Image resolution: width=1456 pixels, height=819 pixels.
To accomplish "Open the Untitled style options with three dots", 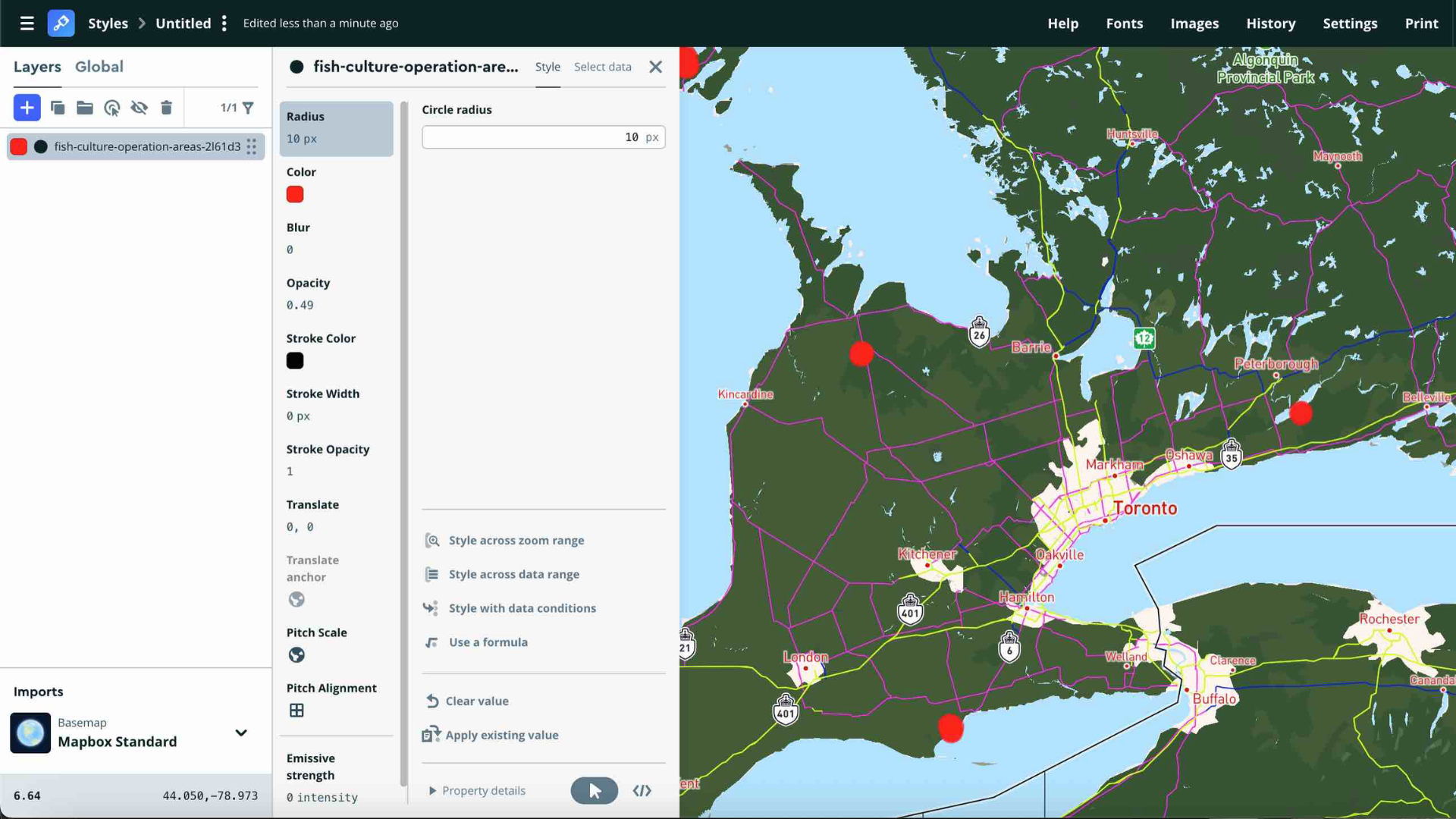I will click(x=224, y=23).
